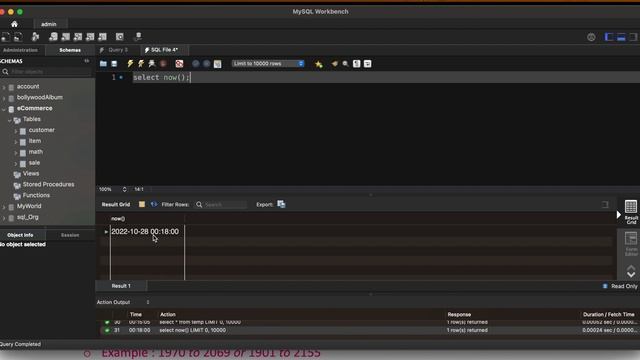The width and height of the screenshot is (640, 360).
Task: Rollback the transaction icon
Action: [x=207, y=64]
